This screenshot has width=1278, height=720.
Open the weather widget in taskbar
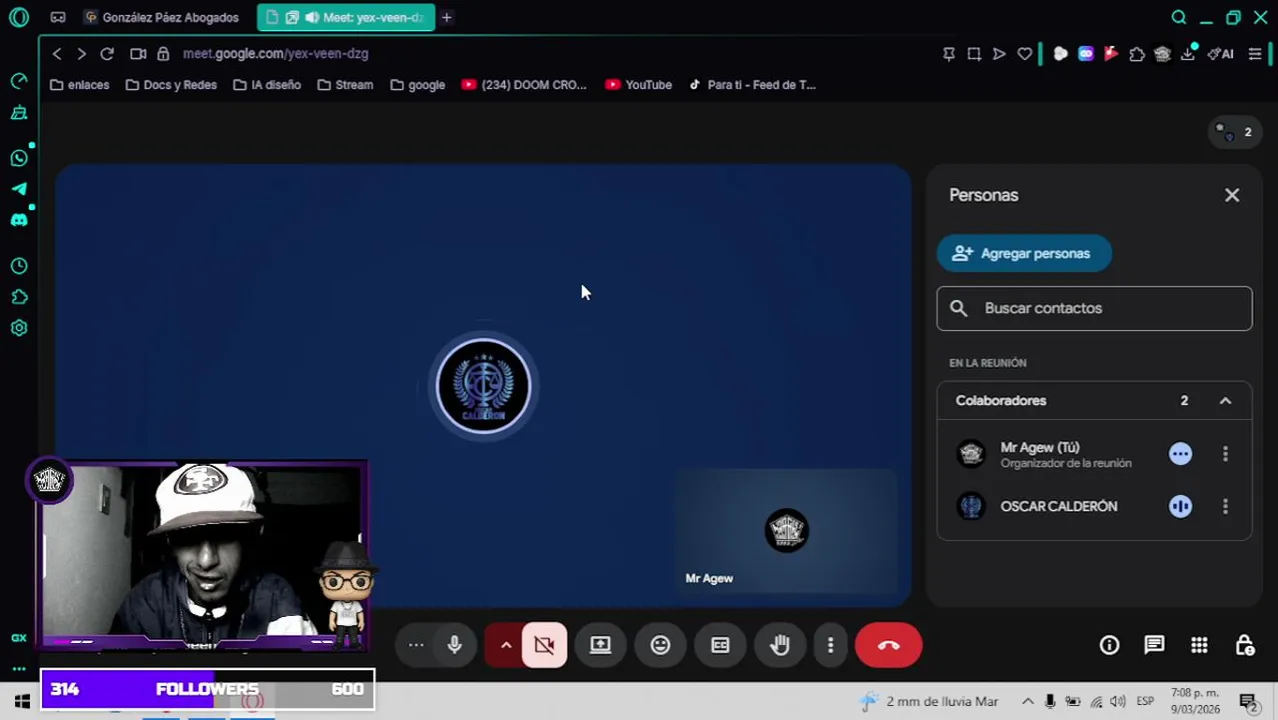pyautogui.click(x=928, y=701)
